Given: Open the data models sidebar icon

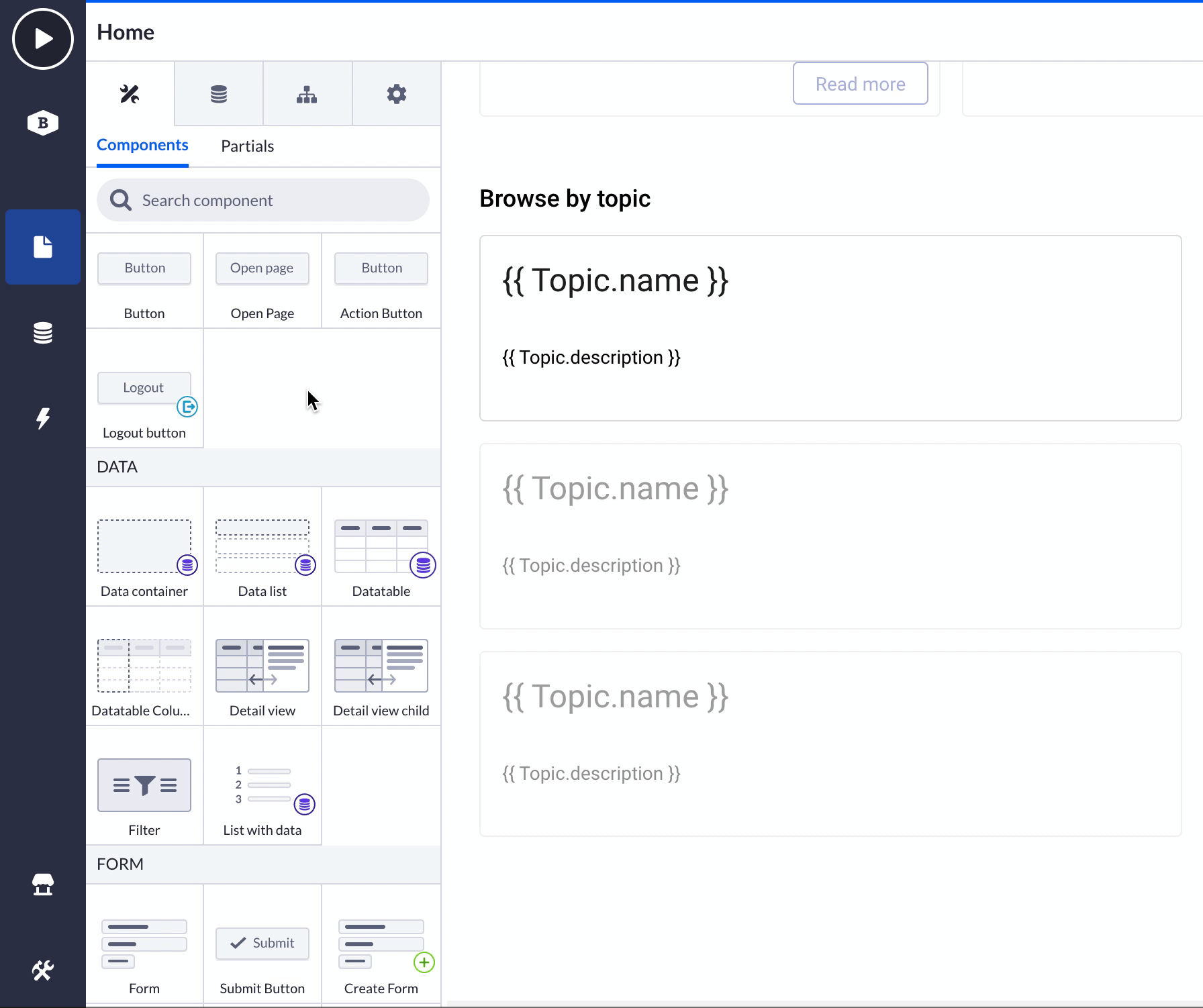Looking at the screenshot, I should pyautogui.click(x=43, y=333).
